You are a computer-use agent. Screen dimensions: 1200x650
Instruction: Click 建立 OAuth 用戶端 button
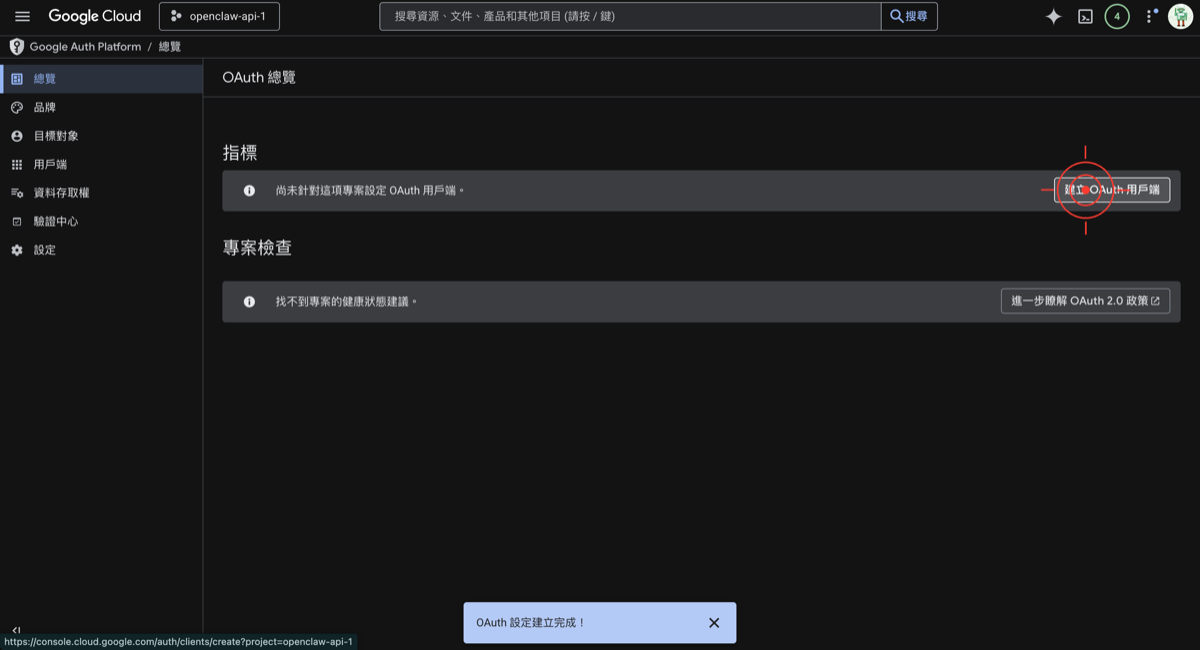pos(1112,189)
